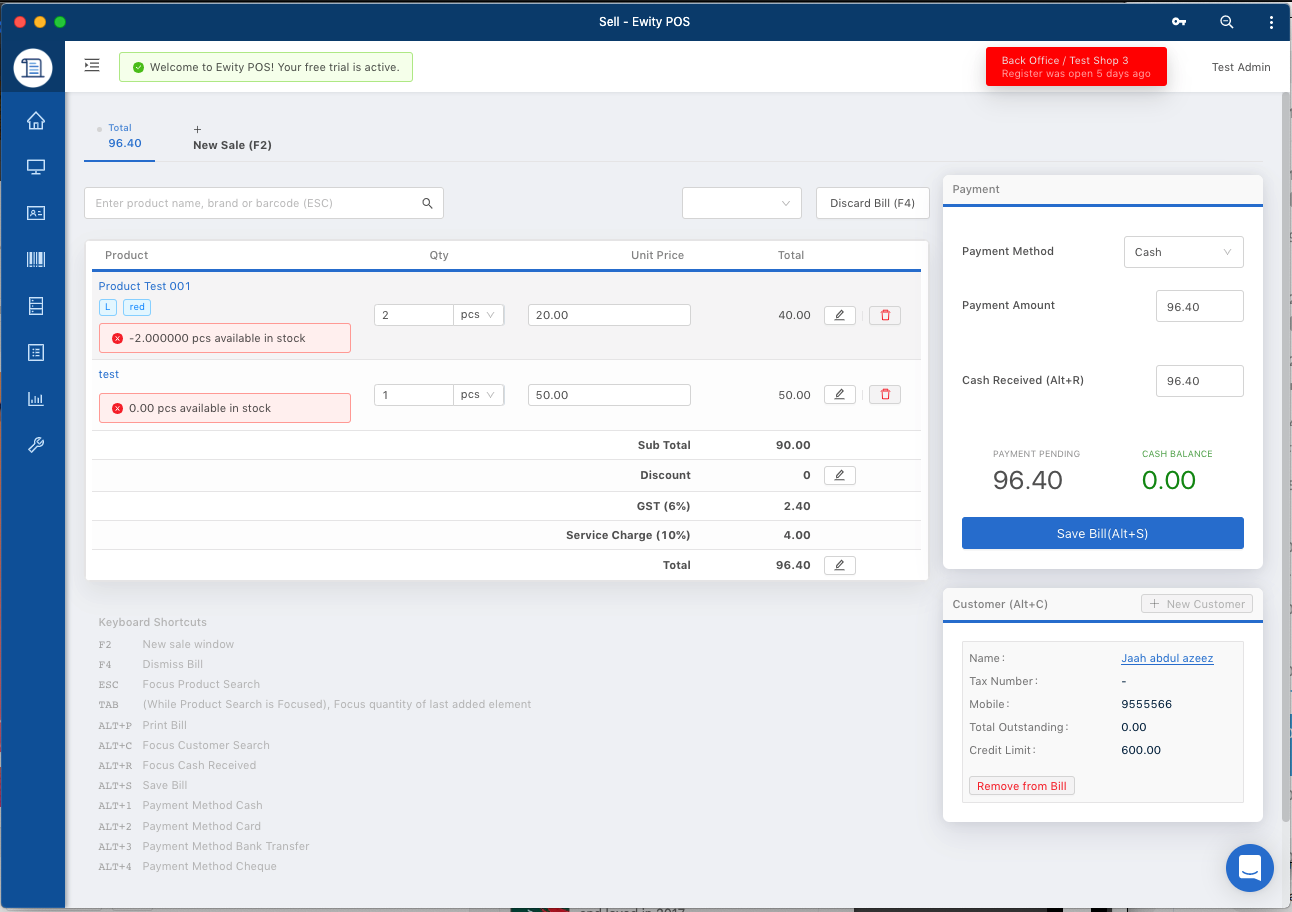Edit the test product line

[840, 395]
